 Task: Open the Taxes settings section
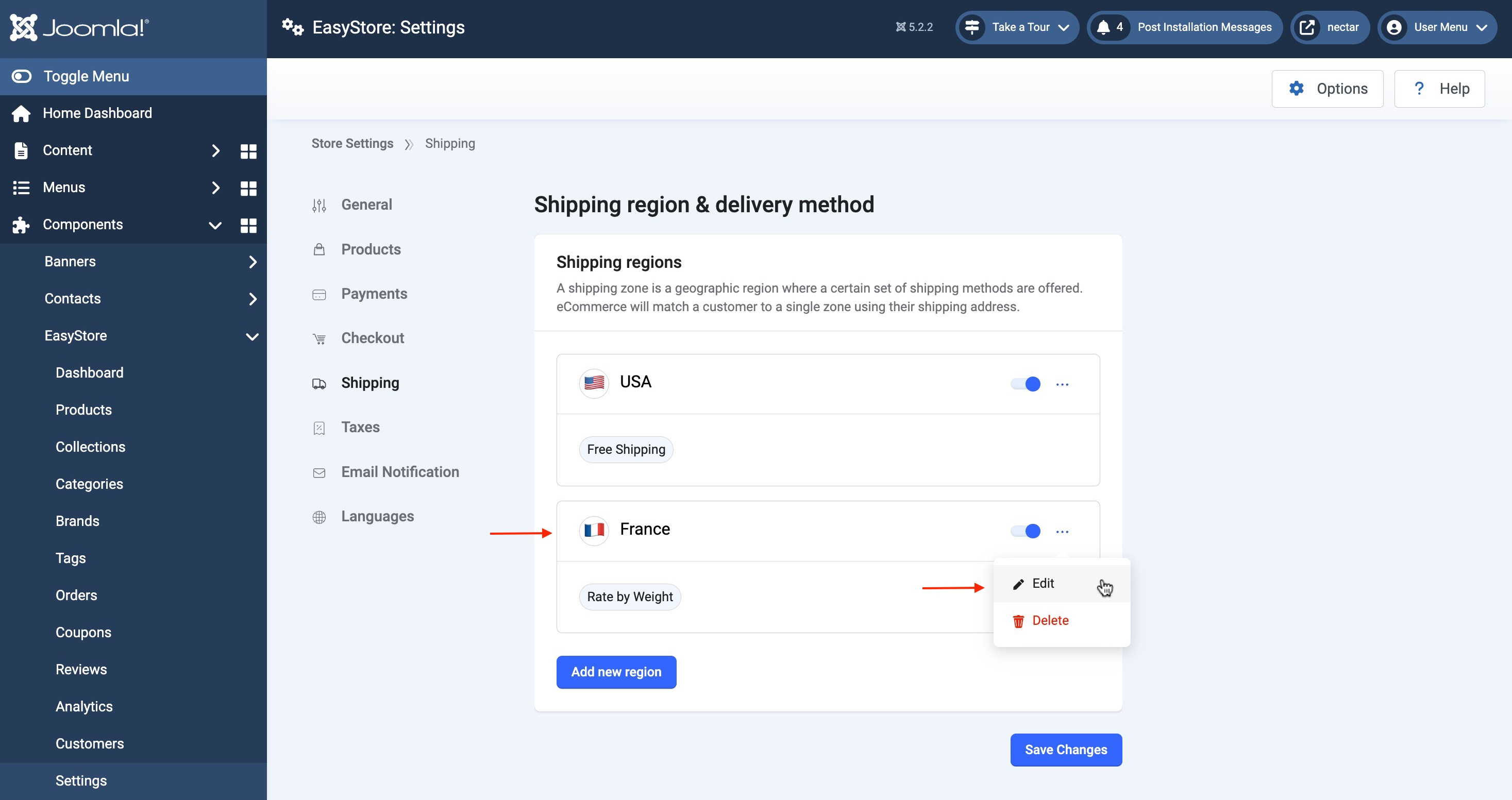(360, 427)
